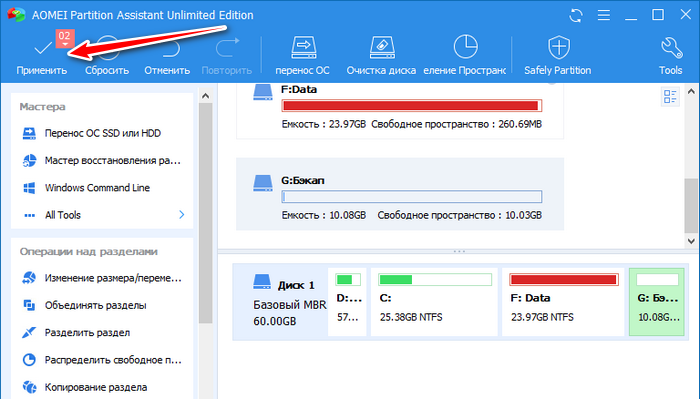
Task: Click the Распределить свободное пространство icon
Action: [x=29, y=360]
